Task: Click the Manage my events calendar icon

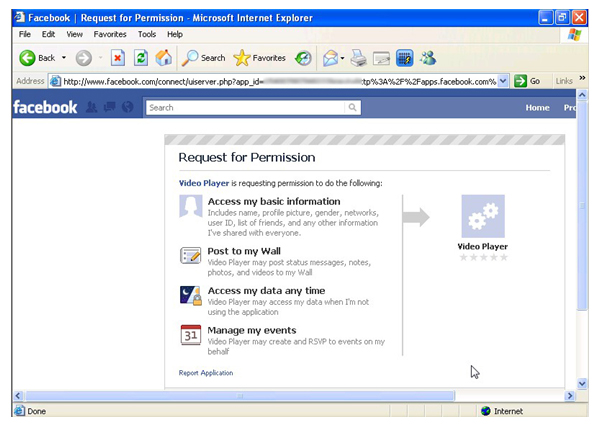Action: pyautogui.click(x=190, y=335)
